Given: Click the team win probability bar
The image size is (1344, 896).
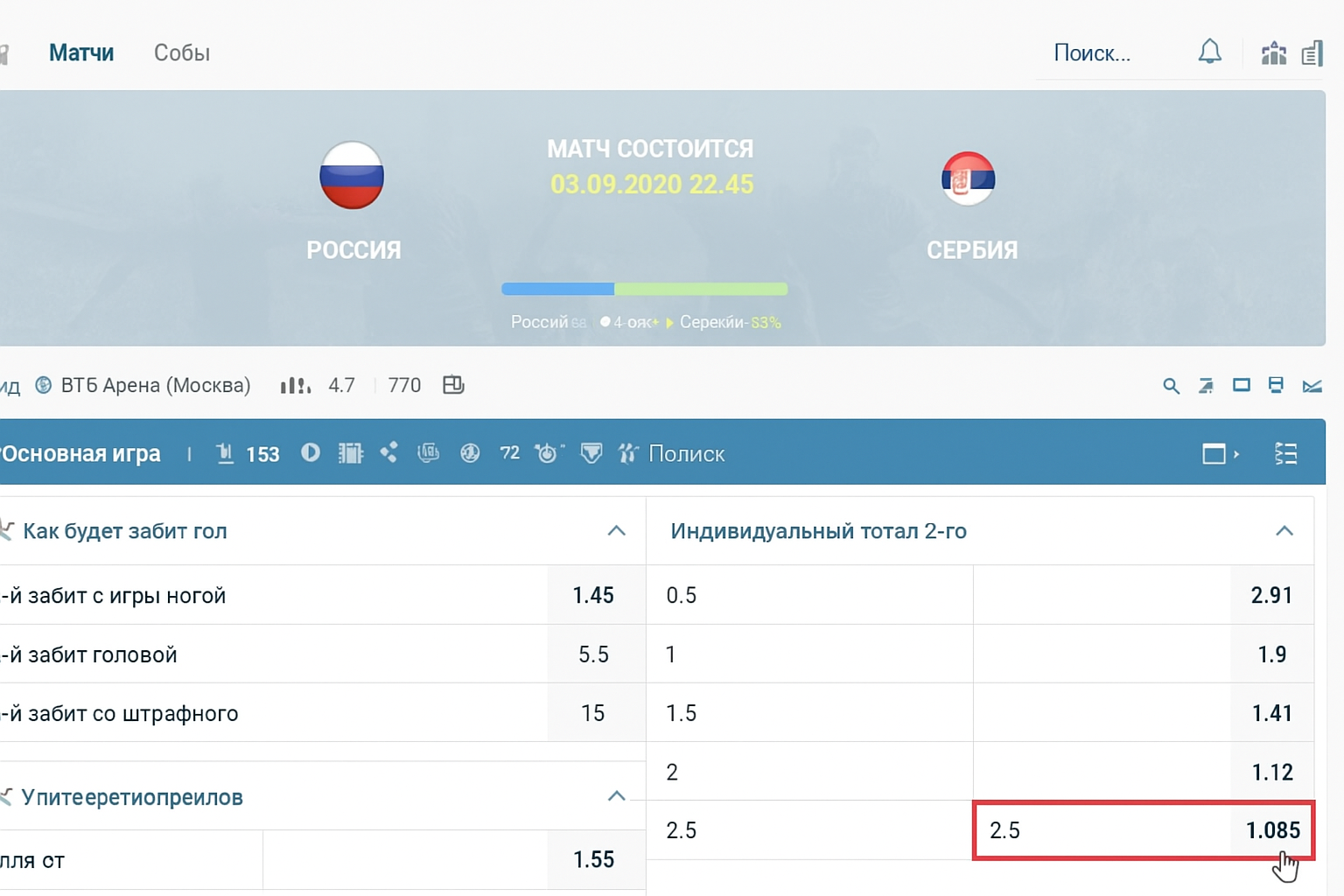Looking at the screenshot, I should click(x=643, y=288).
